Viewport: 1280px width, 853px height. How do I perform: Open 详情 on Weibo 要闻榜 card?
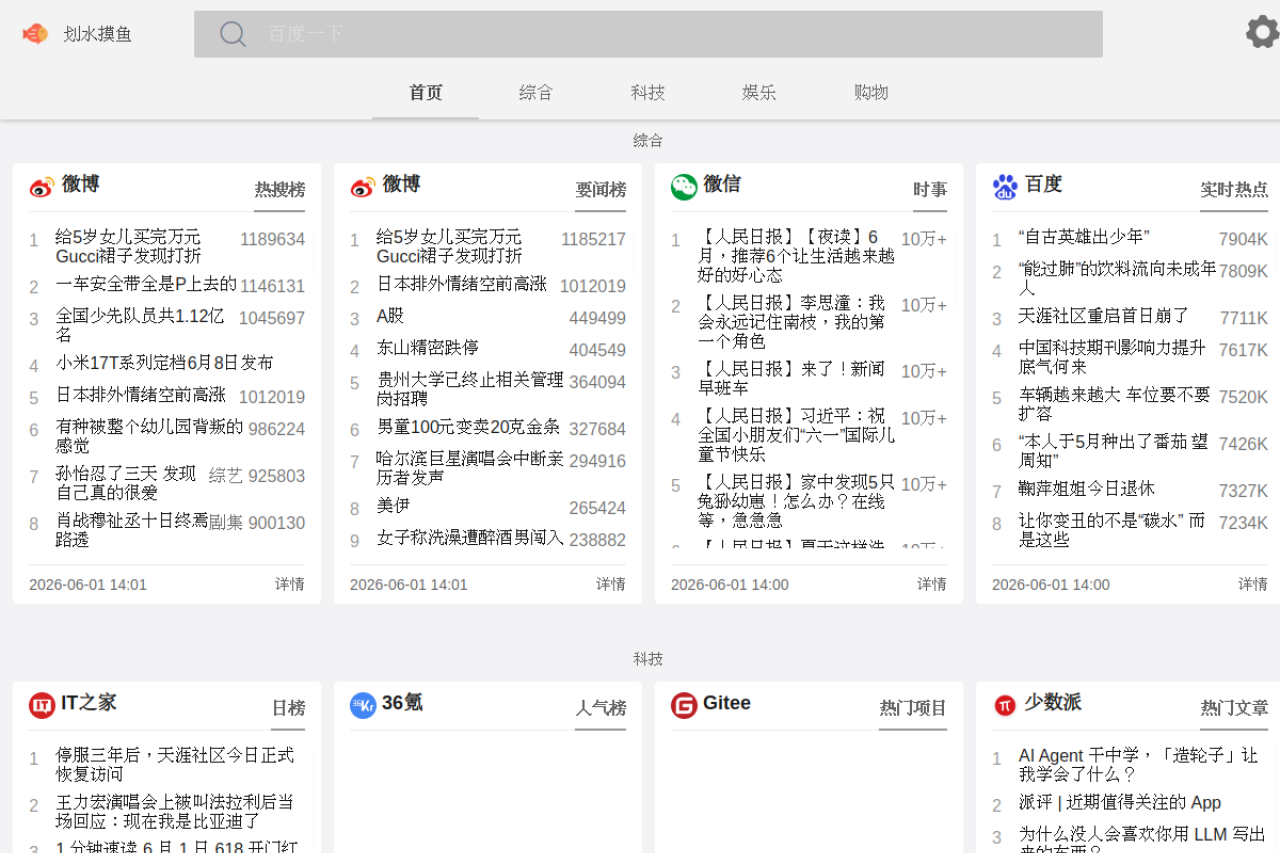[x=611, y=584]
